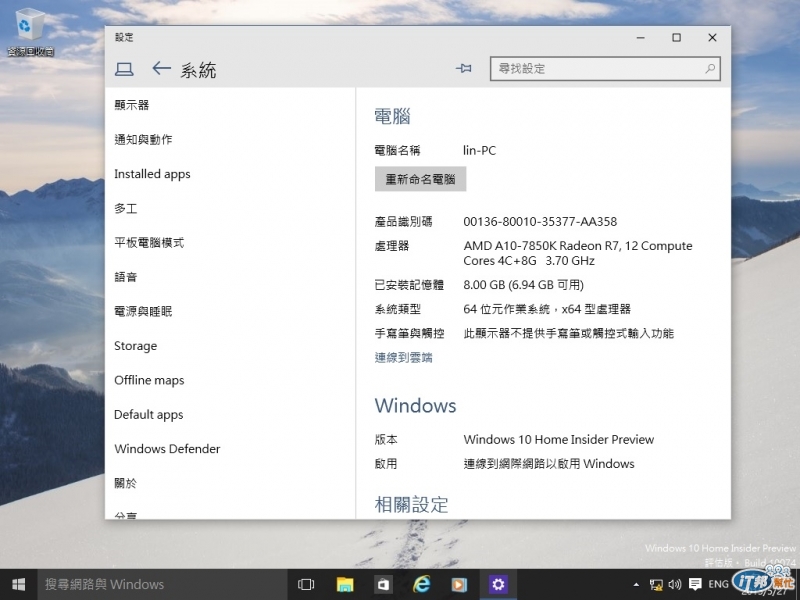
Task: Click the back arrow in Settings header
Action: 161,68
